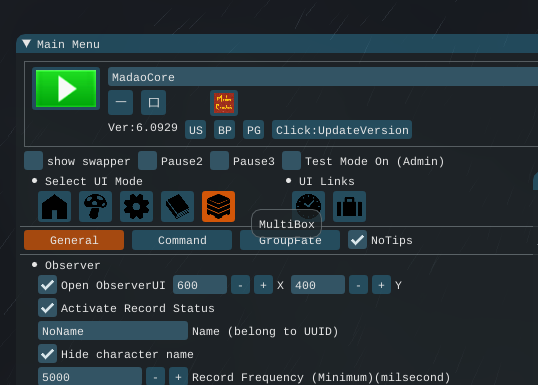Open the briefcase UI link icon
The height and width of the screenshot is (385, 538).
[349, 207]
